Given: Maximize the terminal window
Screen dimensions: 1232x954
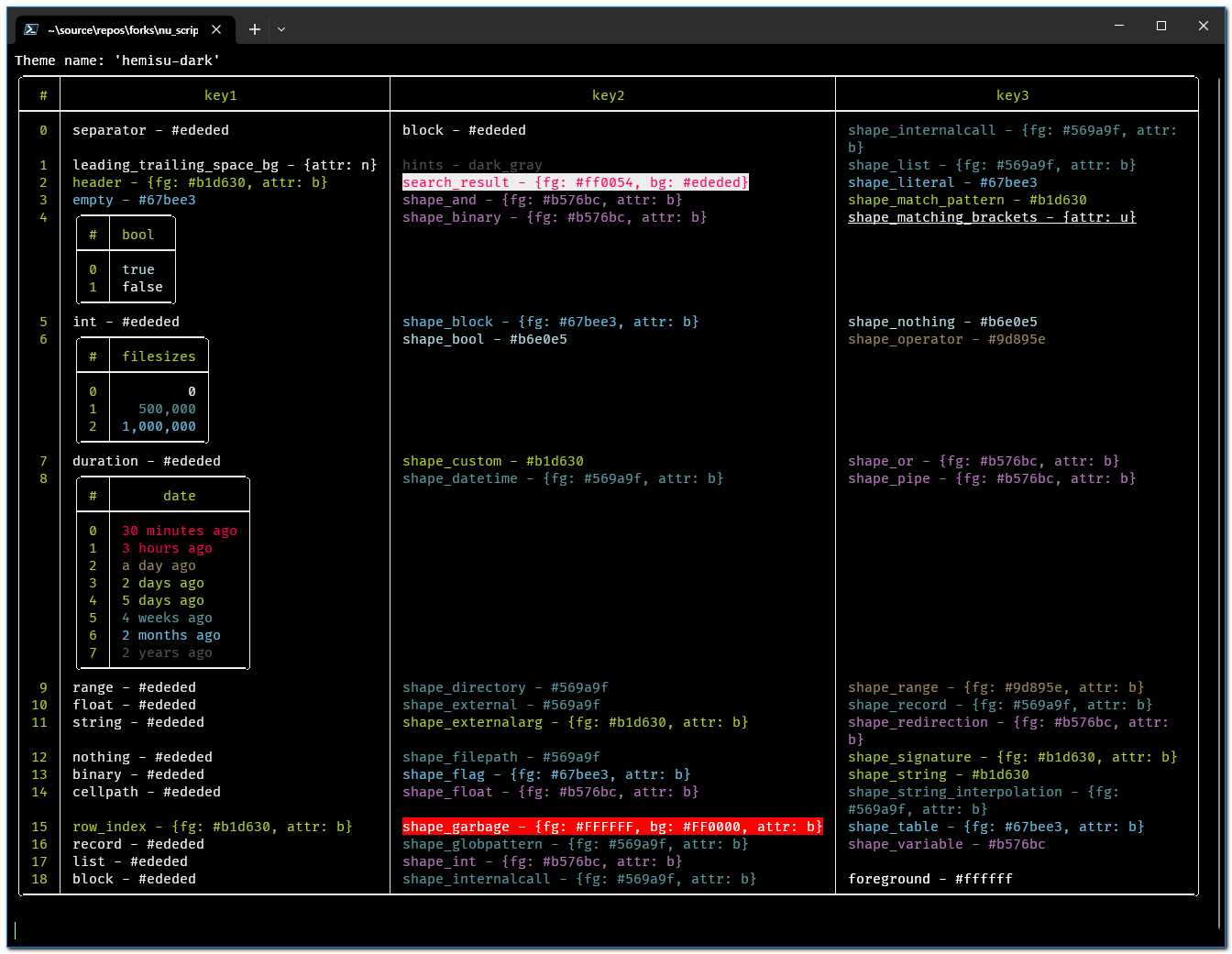Looking at the screenshot, I should (x=1161, y=26).
